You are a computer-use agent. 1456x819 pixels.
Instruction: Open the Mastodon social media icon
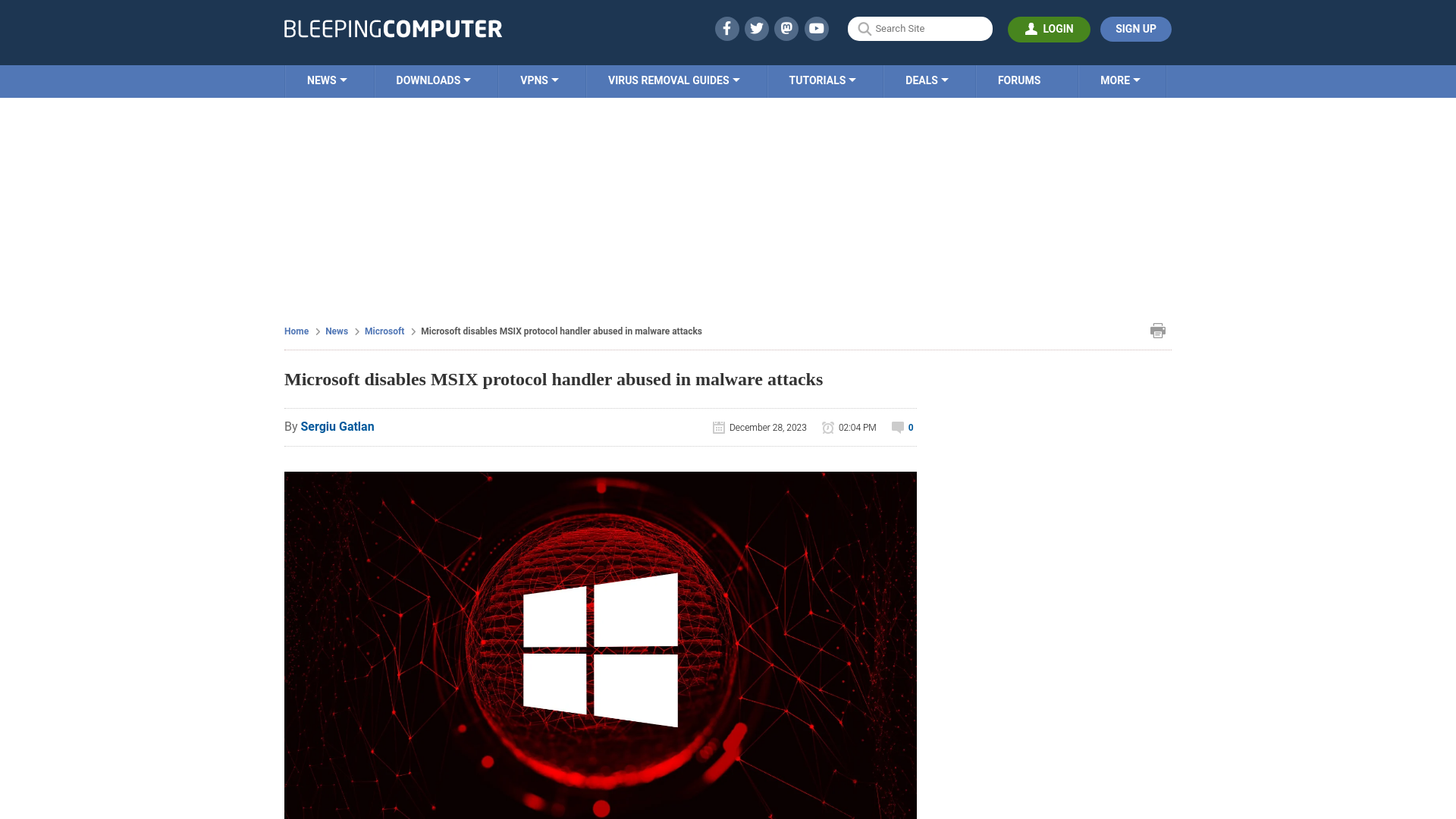pyautogui.click(x=786, y=28)
